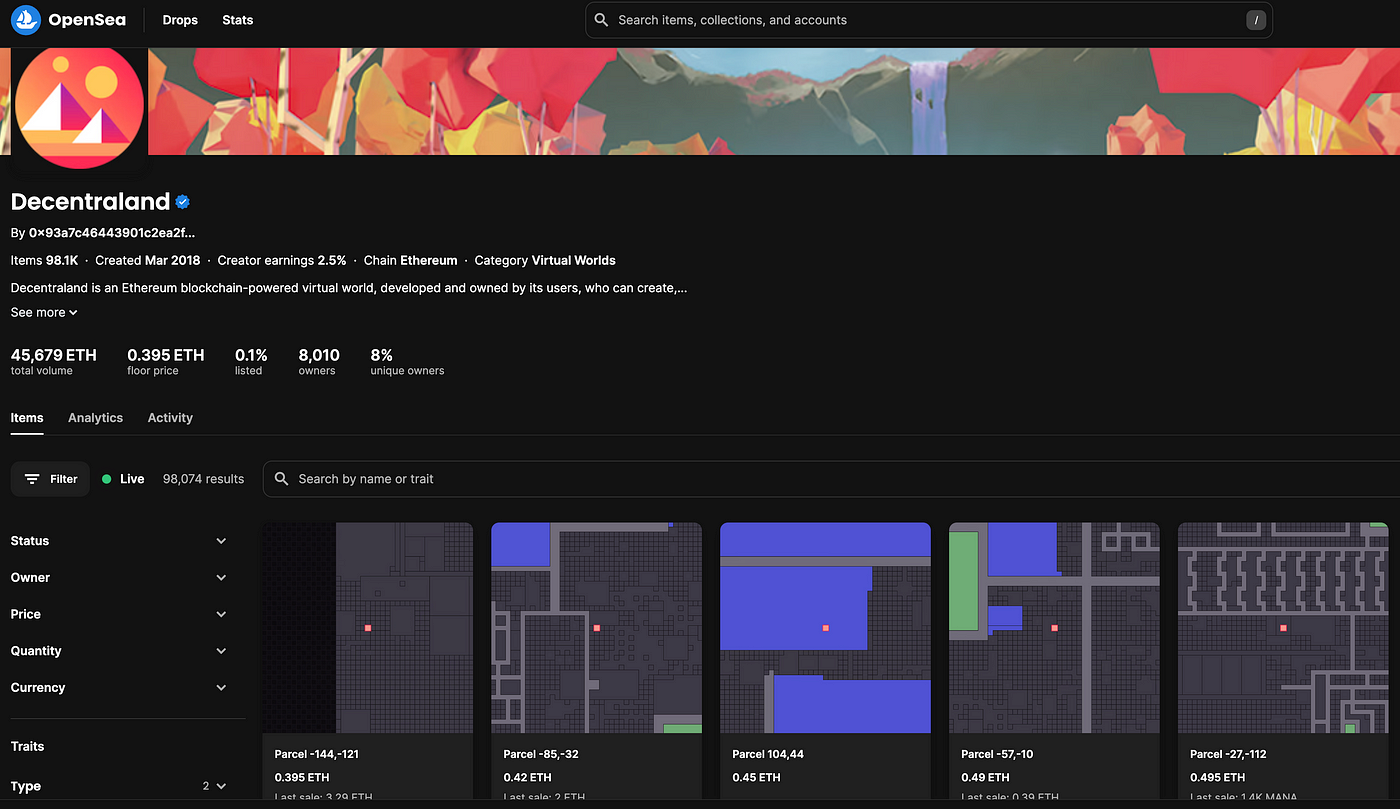Click the magnifier icon in top search bar
Screen dimensions: 1400x809
click(x=601, y=20)
